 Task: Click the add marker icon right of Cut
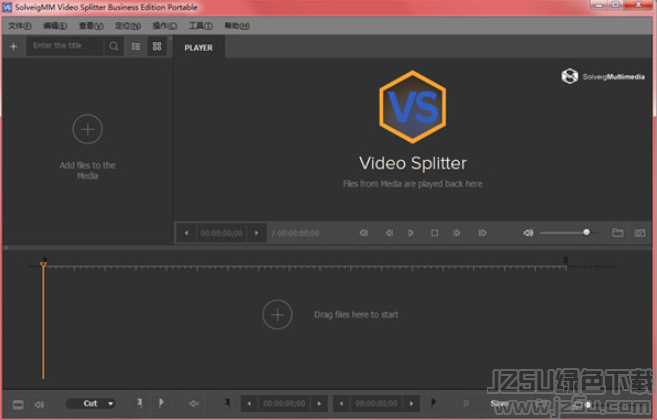140,403
